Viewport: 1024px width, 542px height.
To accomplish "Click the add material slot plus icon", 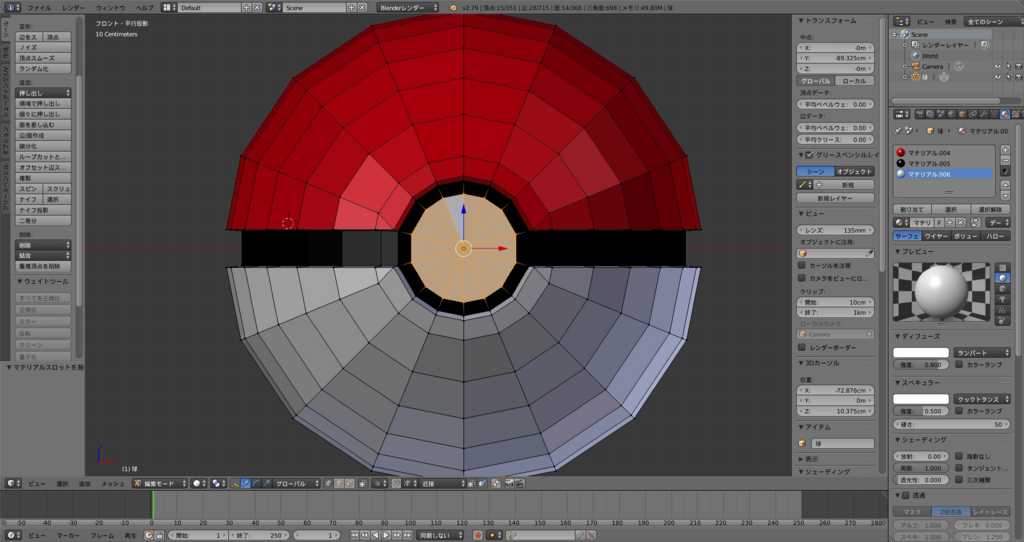I will [1007, 149].
